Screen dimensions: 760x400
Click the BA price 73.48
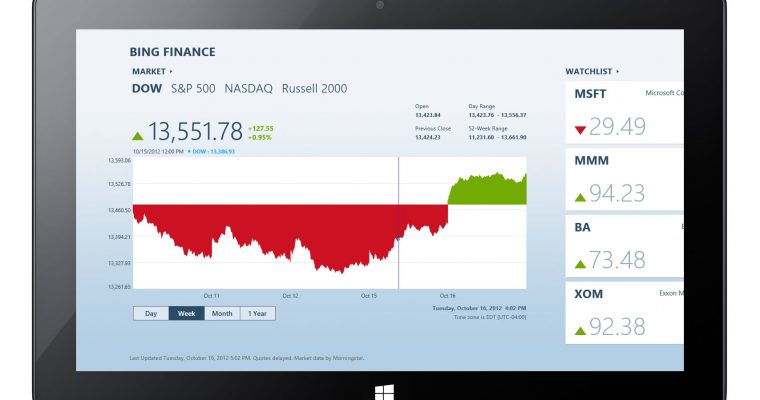point(617,261)
